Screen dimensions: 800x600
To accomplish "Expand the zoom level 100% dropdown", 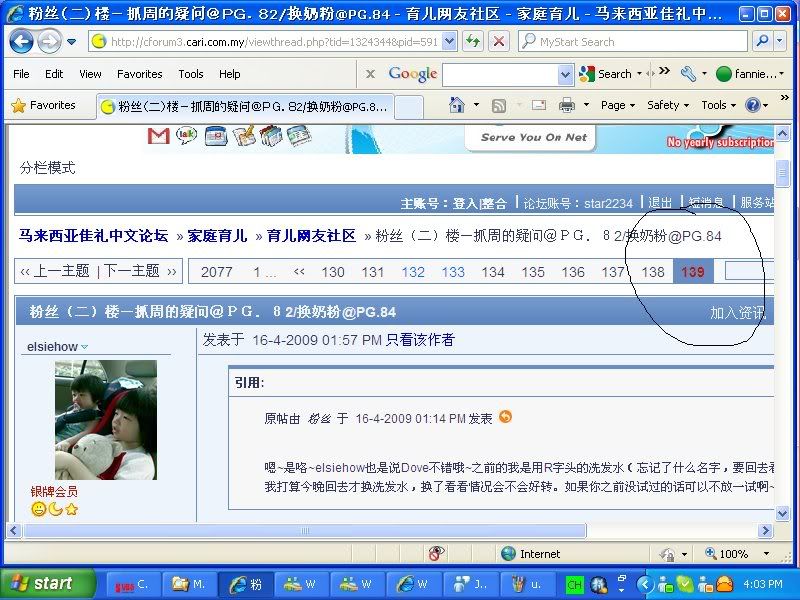I will [x=765, y=553].
